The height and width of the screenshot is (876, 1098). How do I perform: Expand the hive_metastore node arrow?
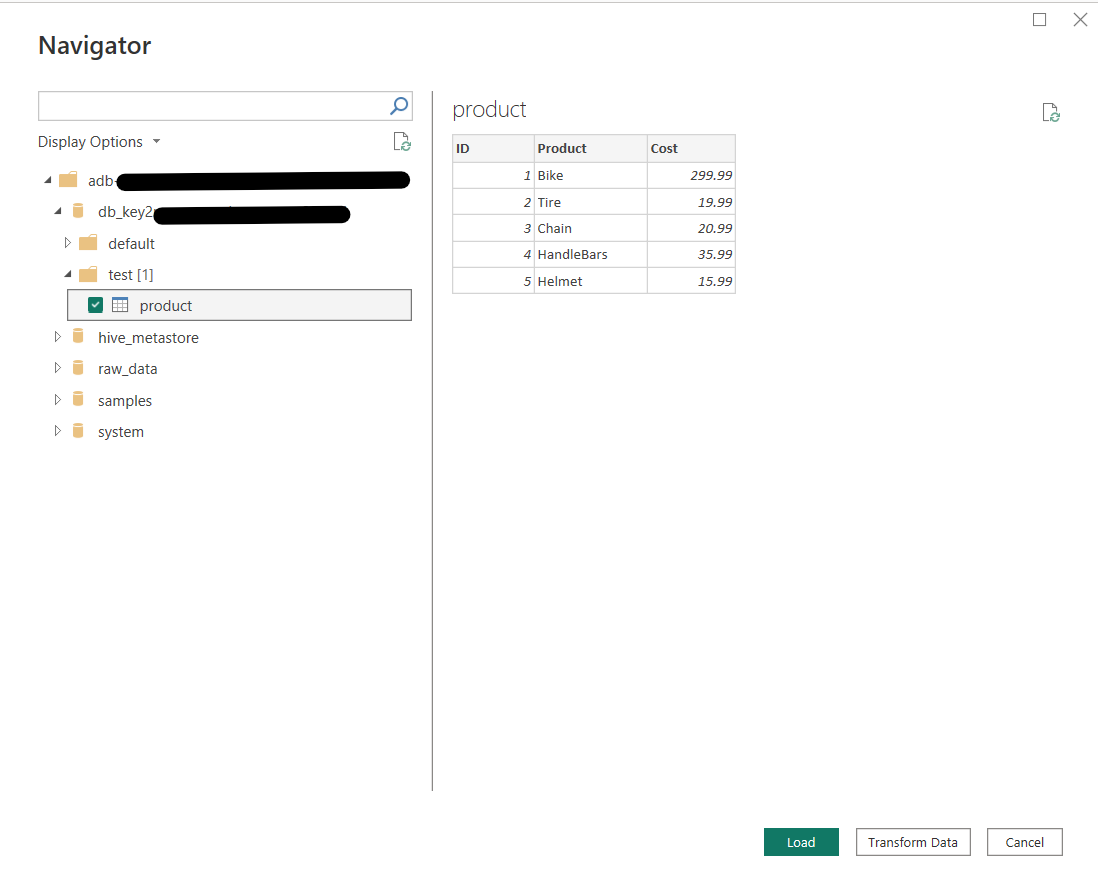(x=58, y=337)
